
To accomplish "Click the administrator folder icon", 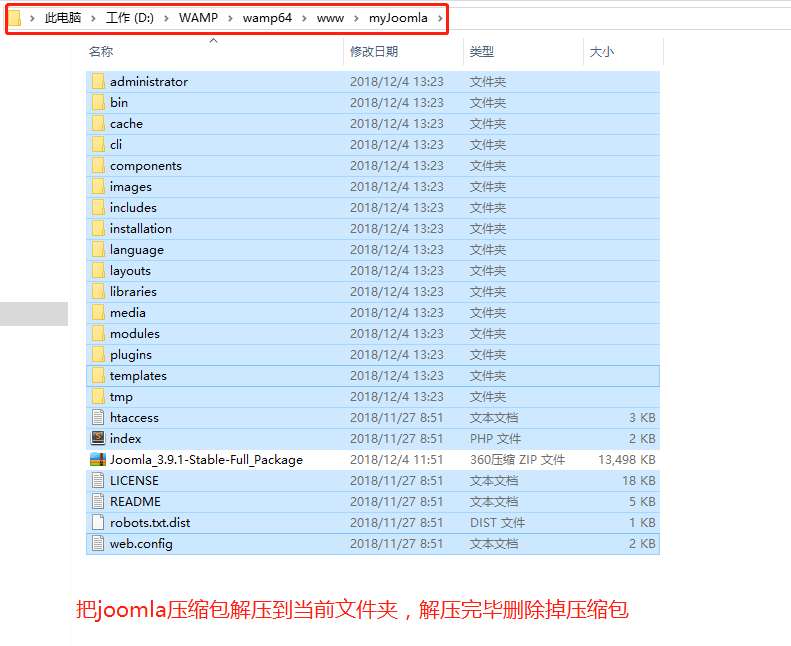I will pyautogui.click(x=98, y=82).
